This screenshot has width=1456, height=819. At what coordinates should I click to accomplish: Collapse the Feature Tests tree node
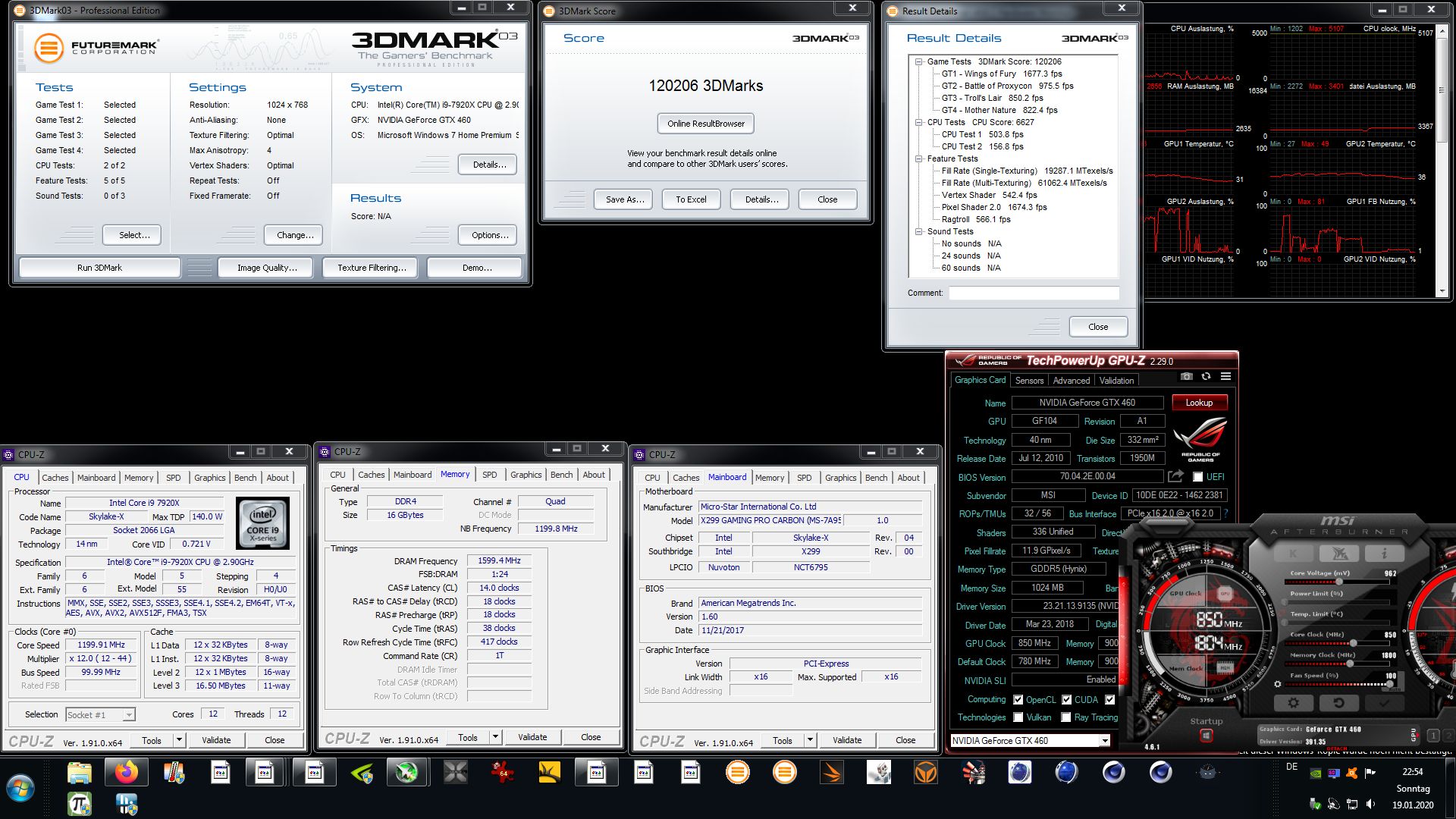click(x=918, y=159)
